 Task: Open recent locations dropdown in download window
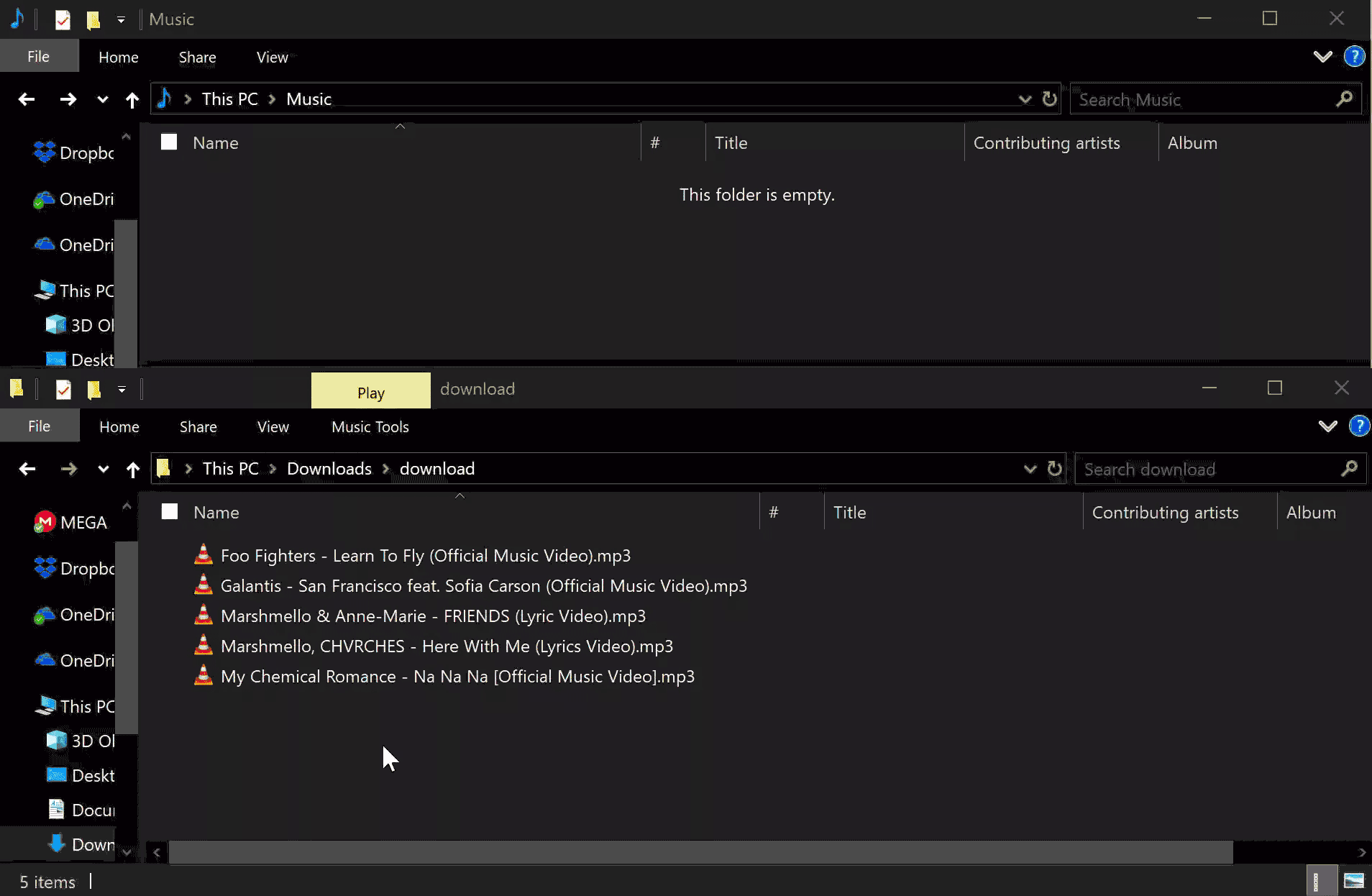pos(104,469)
